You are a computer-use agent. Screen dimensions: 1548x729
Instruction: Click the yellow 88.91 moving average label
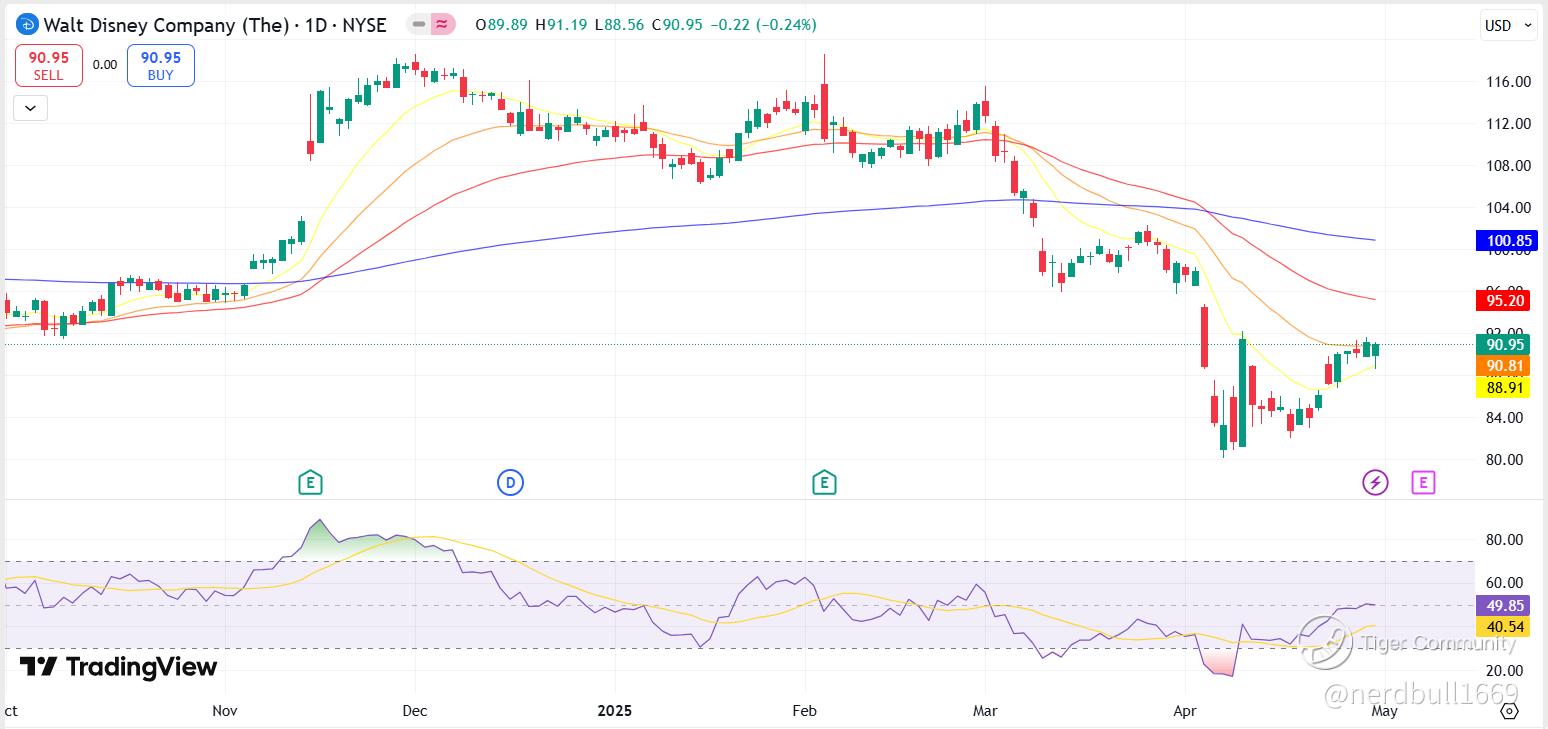pos(1502,387)
